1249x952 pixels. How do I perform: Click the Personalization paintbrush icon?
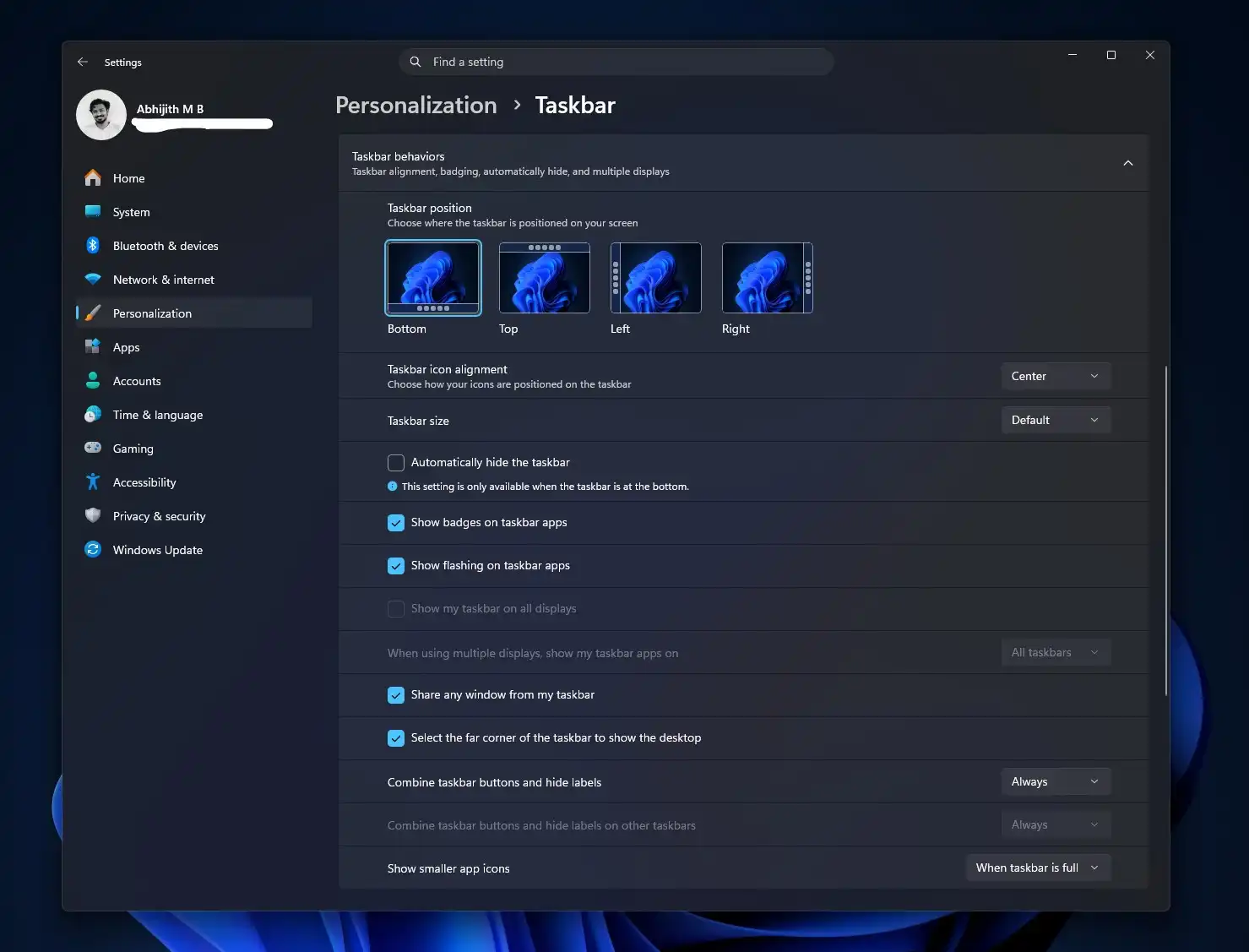[x=93, y=313]
